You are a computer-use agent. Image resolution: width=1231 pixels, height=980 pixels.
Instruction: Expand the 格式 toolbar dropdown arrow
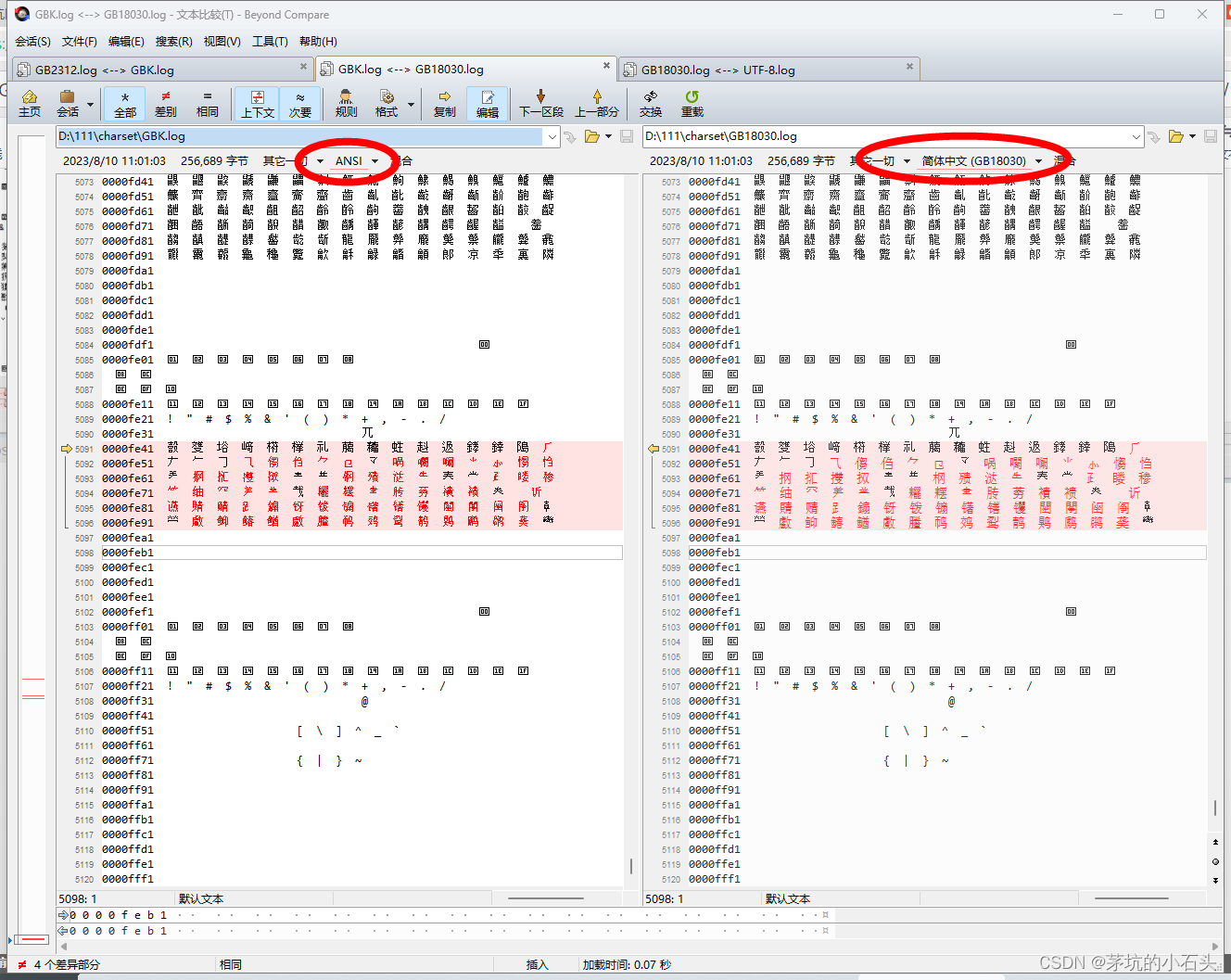click(x=411, y=104)
